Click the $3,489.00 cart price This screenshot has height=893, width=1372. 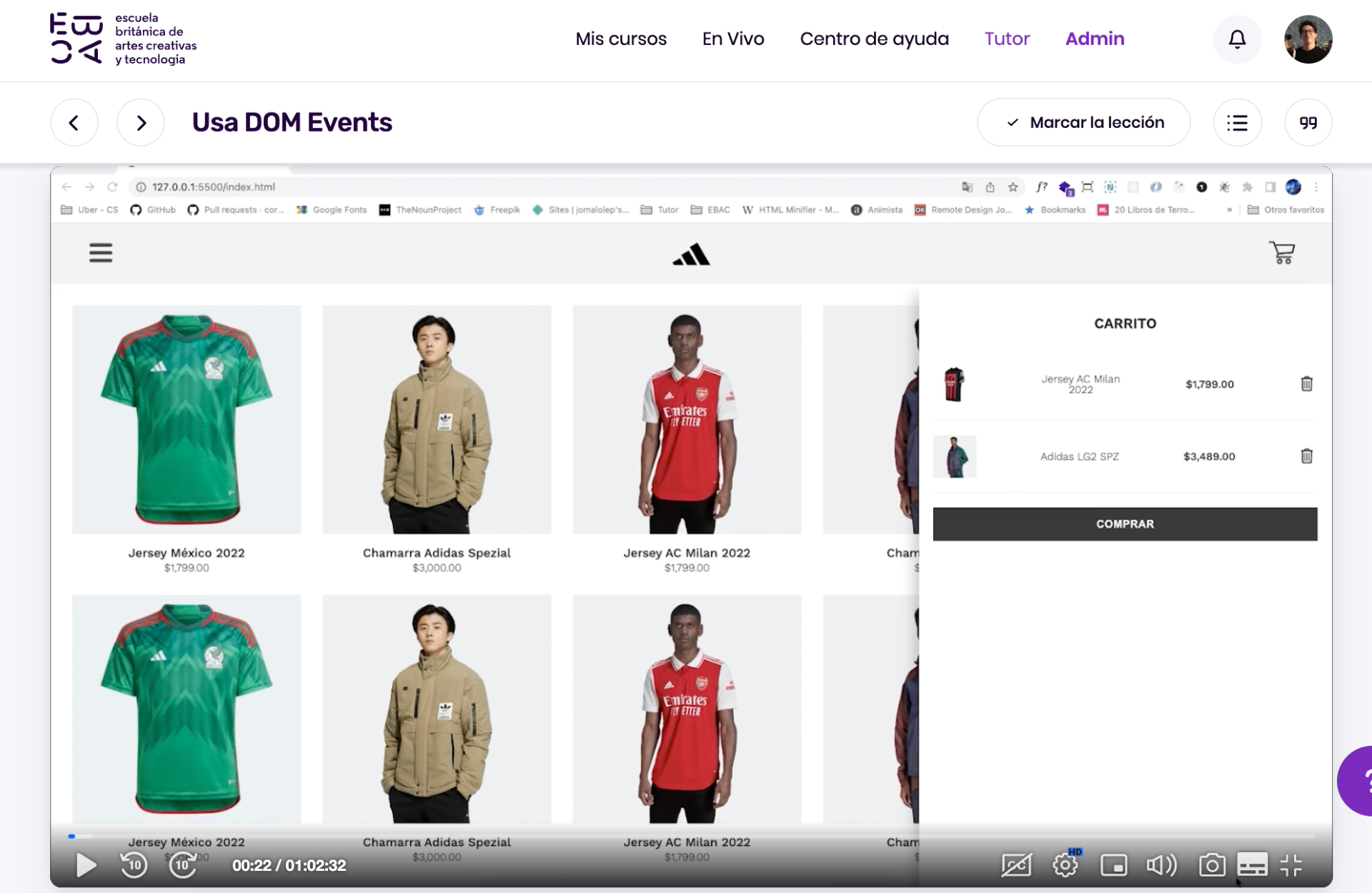[x=1209, y=456]
